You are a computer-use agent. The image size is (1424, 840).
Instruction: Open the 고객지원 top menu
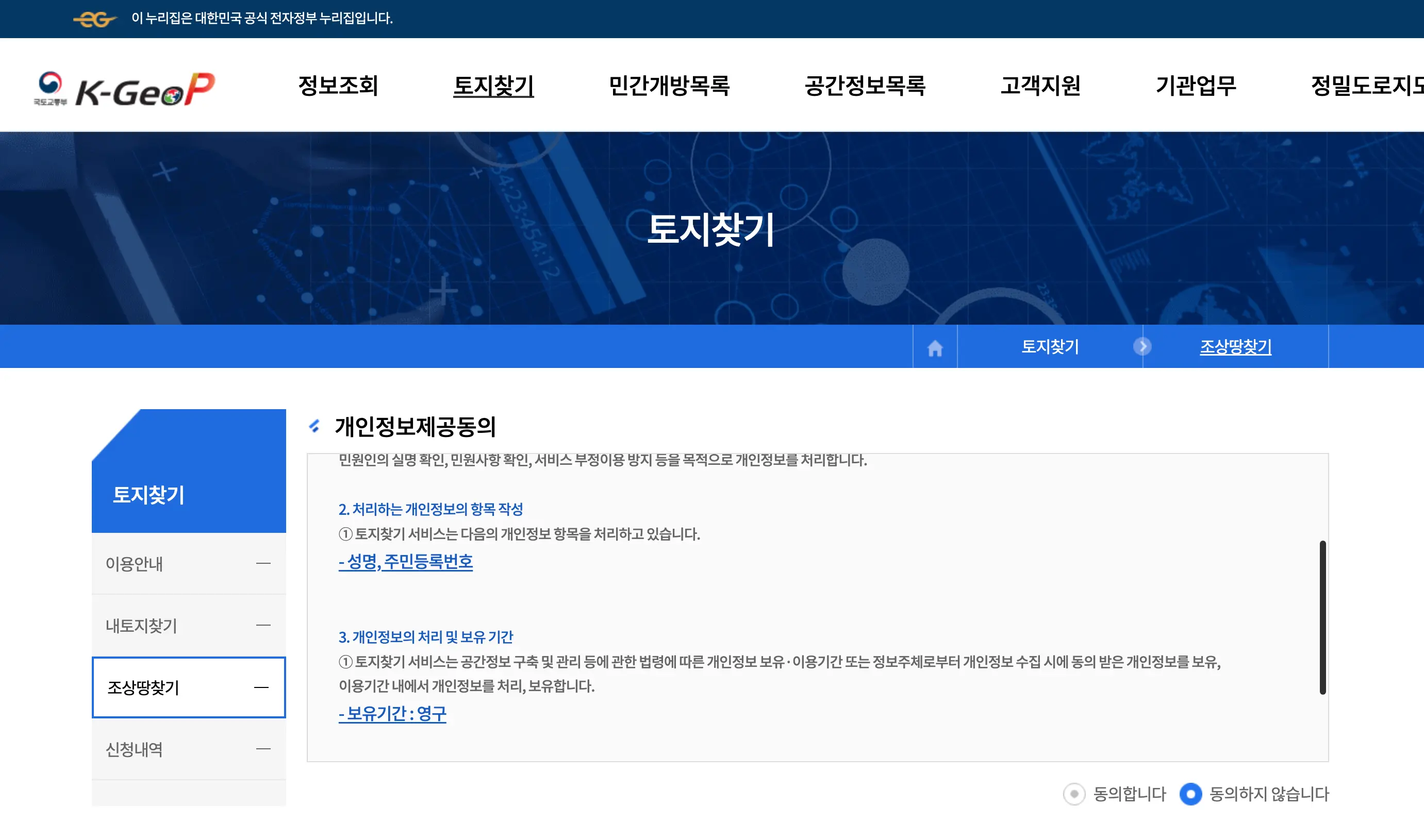(1040, 86)
